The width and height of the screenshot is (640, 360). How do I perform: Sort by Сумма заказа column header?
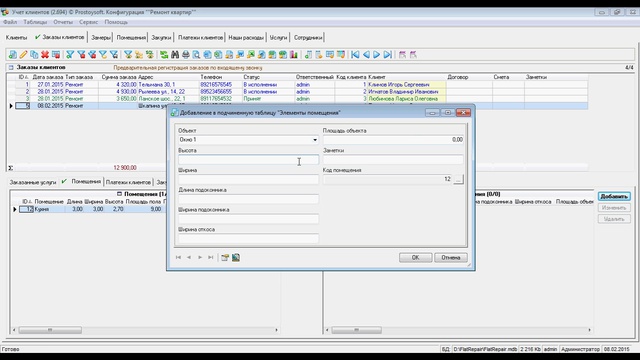point(119,77)
